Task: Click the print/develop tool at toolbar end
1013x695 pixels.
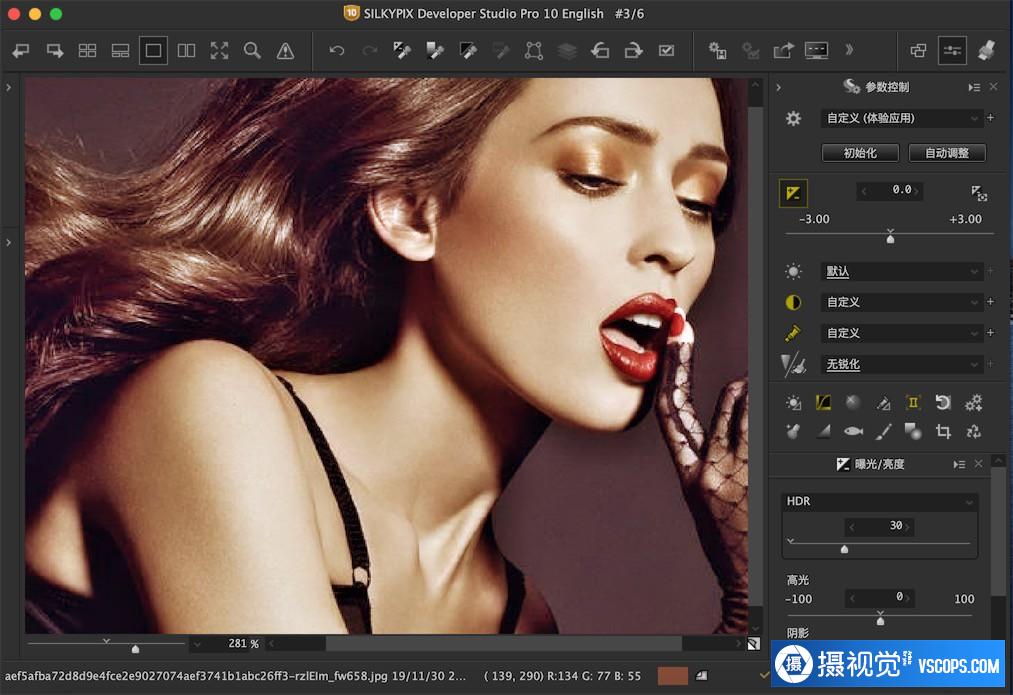Action: coord(986,50)
